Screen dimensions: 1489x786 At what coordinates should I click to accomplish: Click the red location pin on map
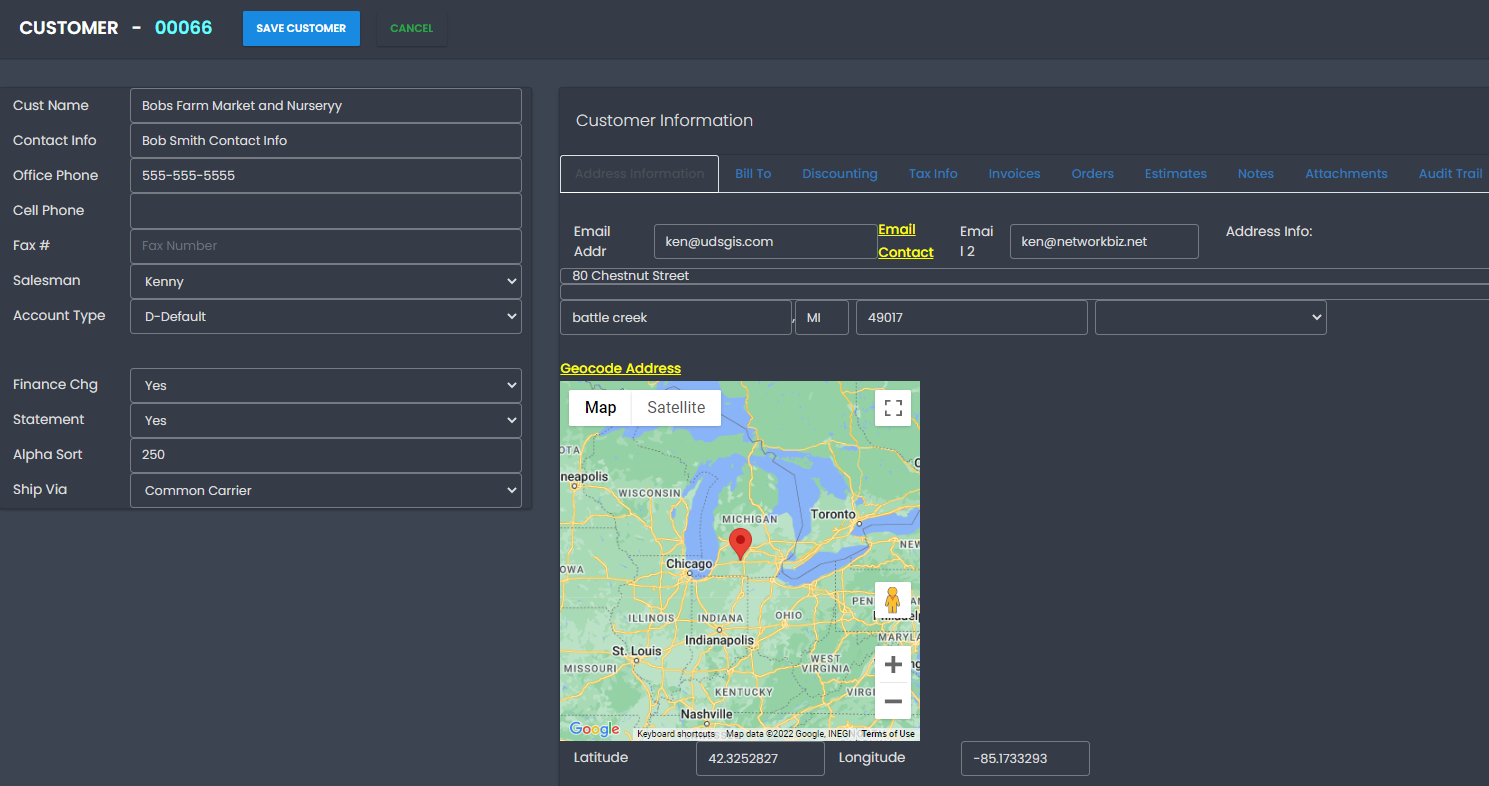pyautogui.click(x=740, y=544)
